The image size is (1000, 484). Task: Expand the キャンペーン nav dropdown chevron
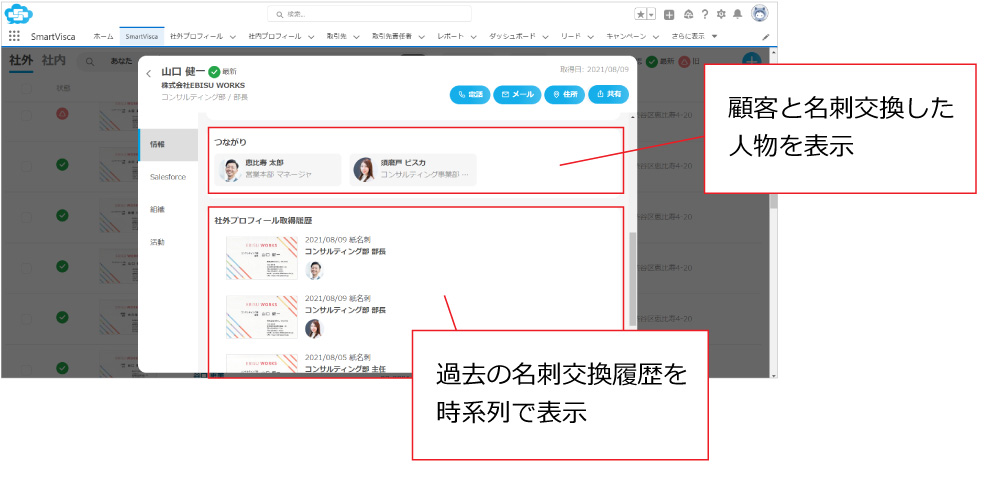tap(656, 37)
